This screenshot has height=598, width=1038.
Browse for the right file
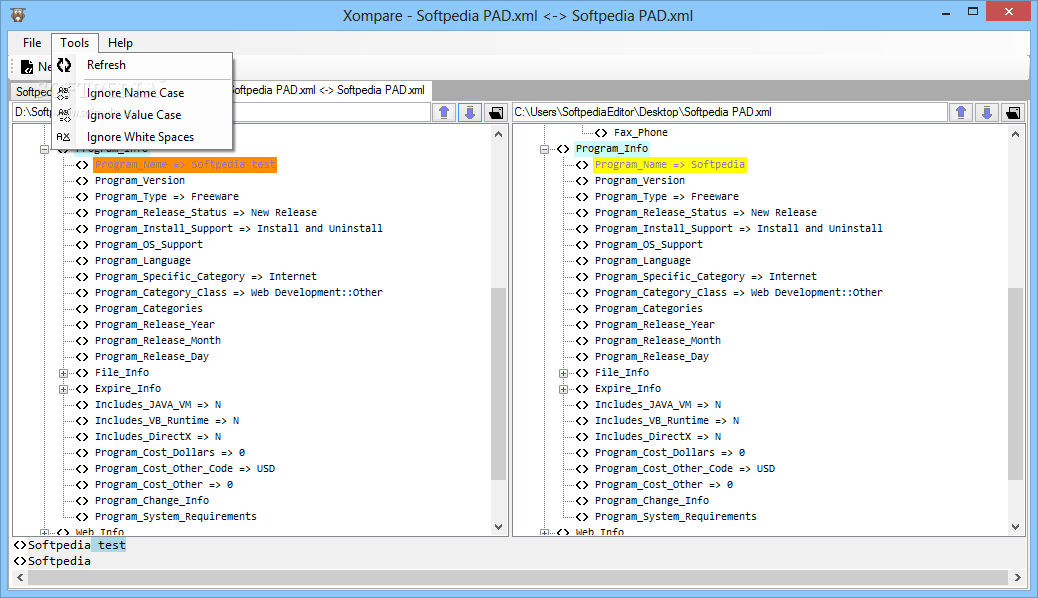click(1013, 113)
